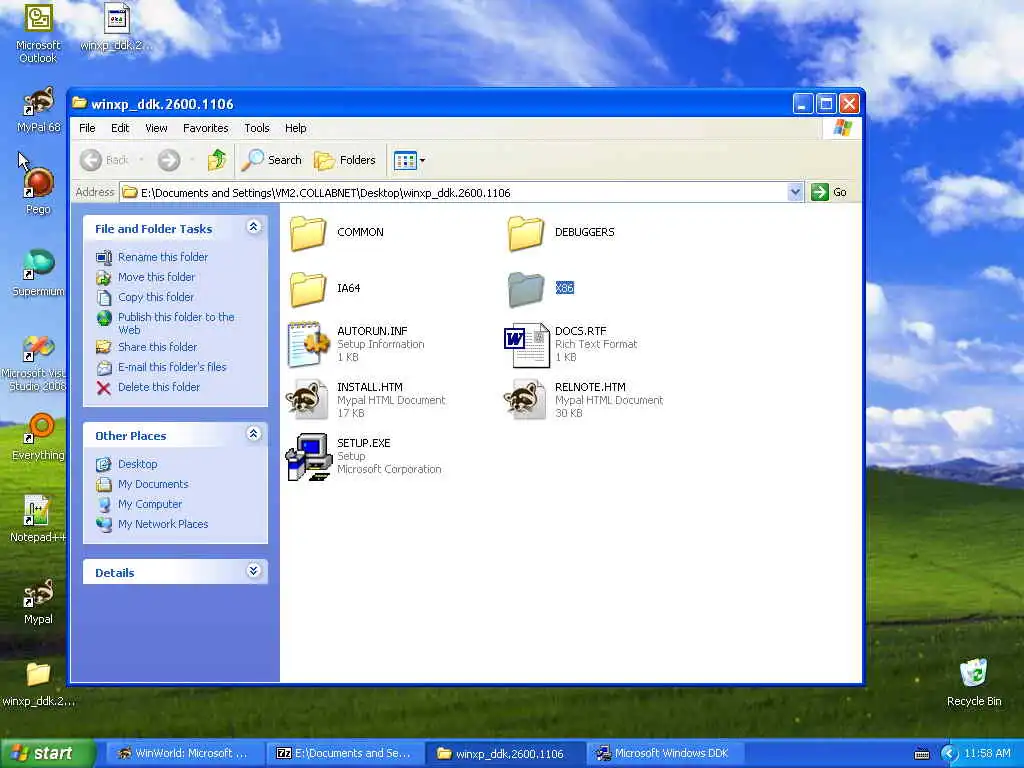Go to My Network Places
The height and width of the screenshot is (768, 1024).
163,524
